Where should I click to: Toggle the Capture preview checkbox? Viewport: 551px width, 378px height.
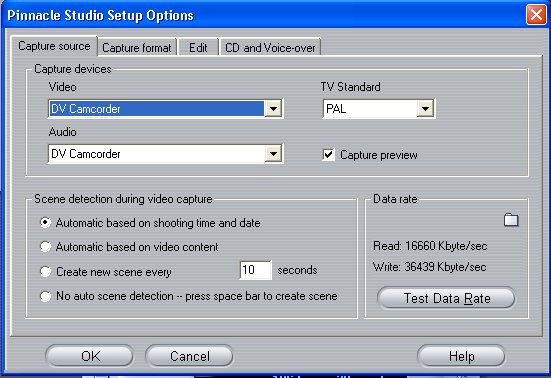tap(328, 155)
